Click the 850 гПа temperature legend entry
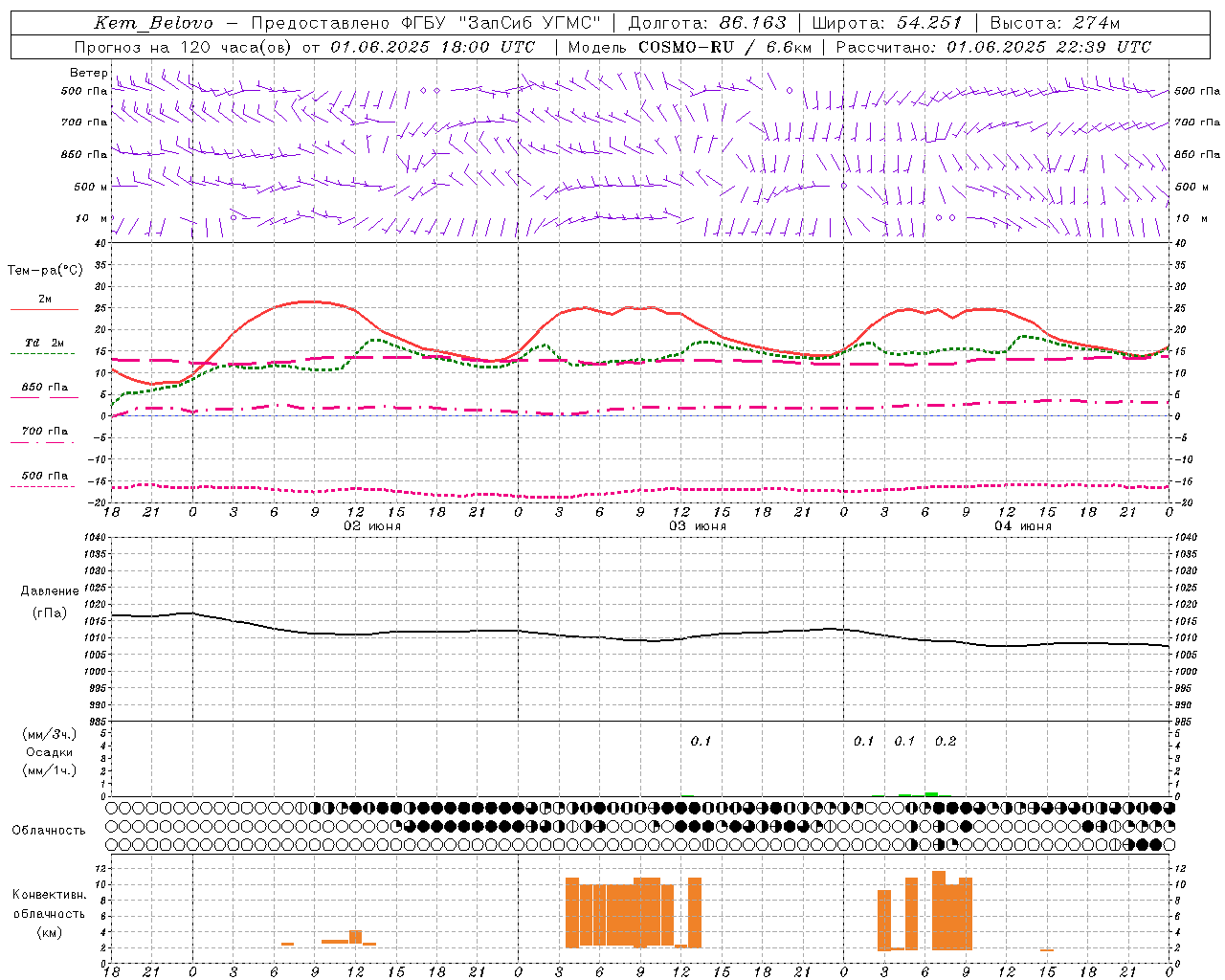 [x=44, y=391]
